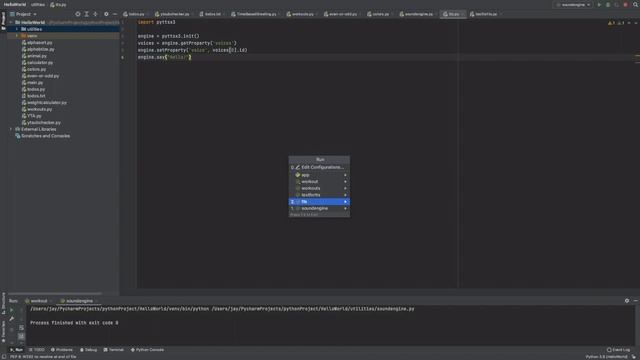
Task: Click the import pyttsx3 line in editor
Action: (156, 22)
